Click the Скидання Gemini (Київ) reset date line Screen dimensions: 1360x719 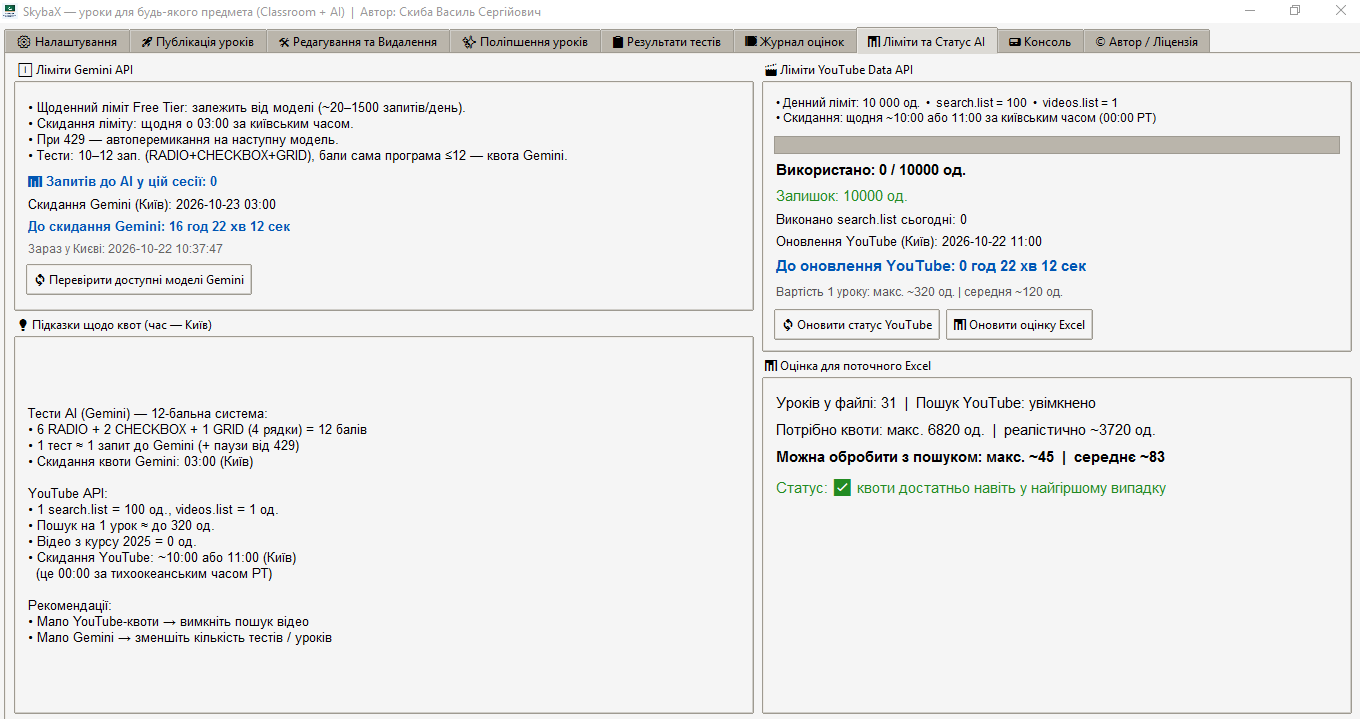[x=152, y=204]
